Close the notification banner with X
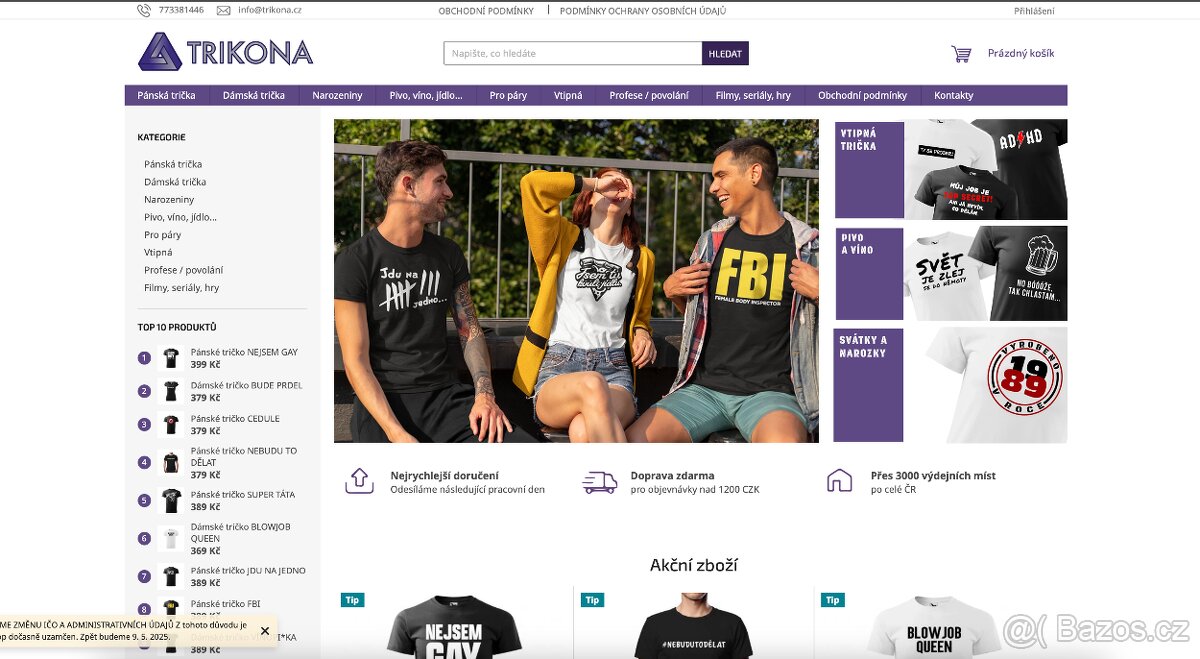 pyautogui.click(x=265, y=631)
